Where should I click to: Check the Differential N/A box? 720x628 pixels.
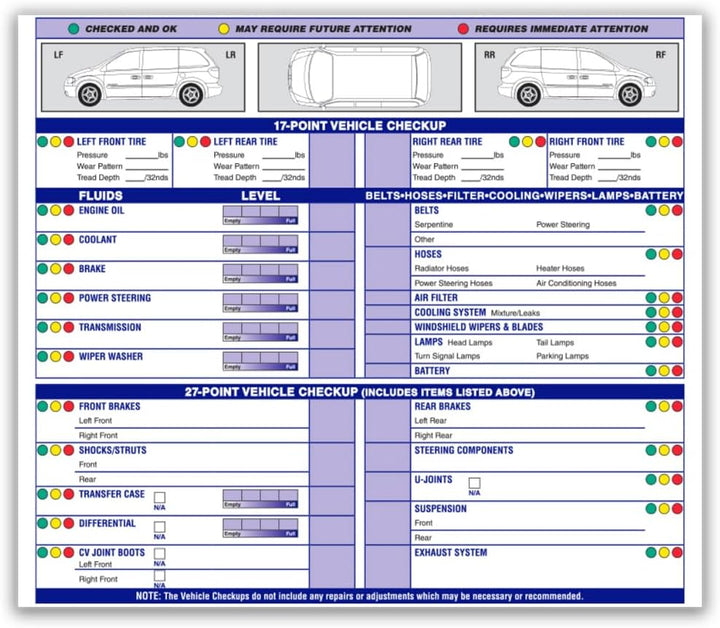[x=159, y=526]
